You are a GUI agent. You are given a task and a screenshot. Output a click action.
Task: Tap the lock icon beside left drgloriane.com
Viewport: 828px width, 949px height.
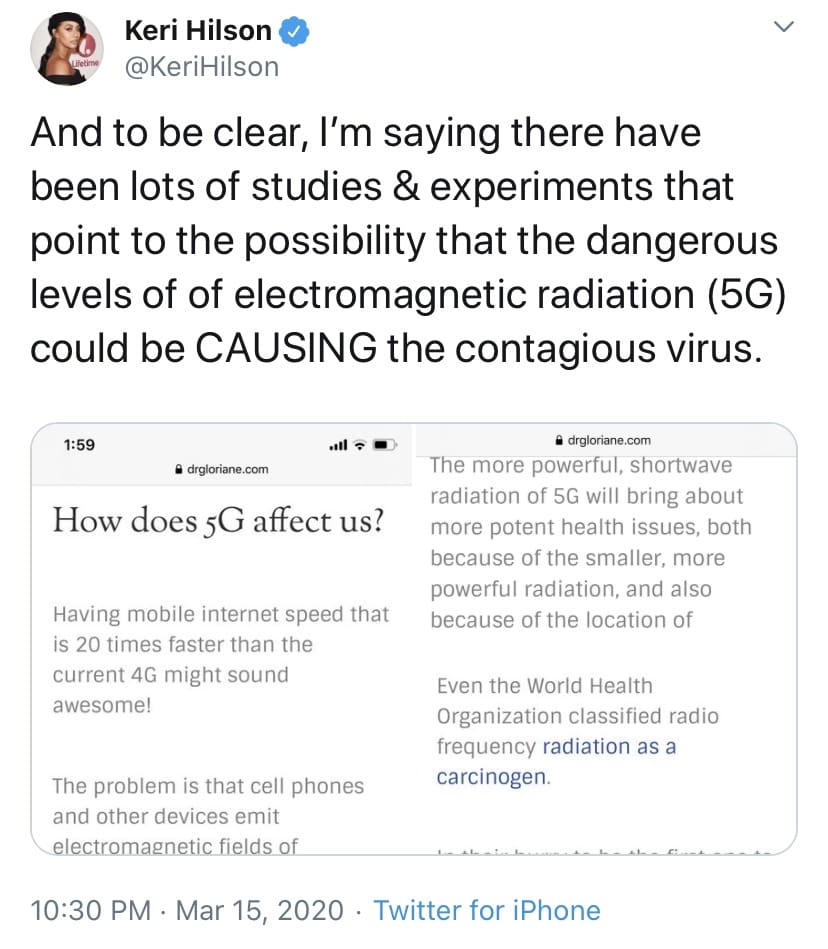(179, 469)
